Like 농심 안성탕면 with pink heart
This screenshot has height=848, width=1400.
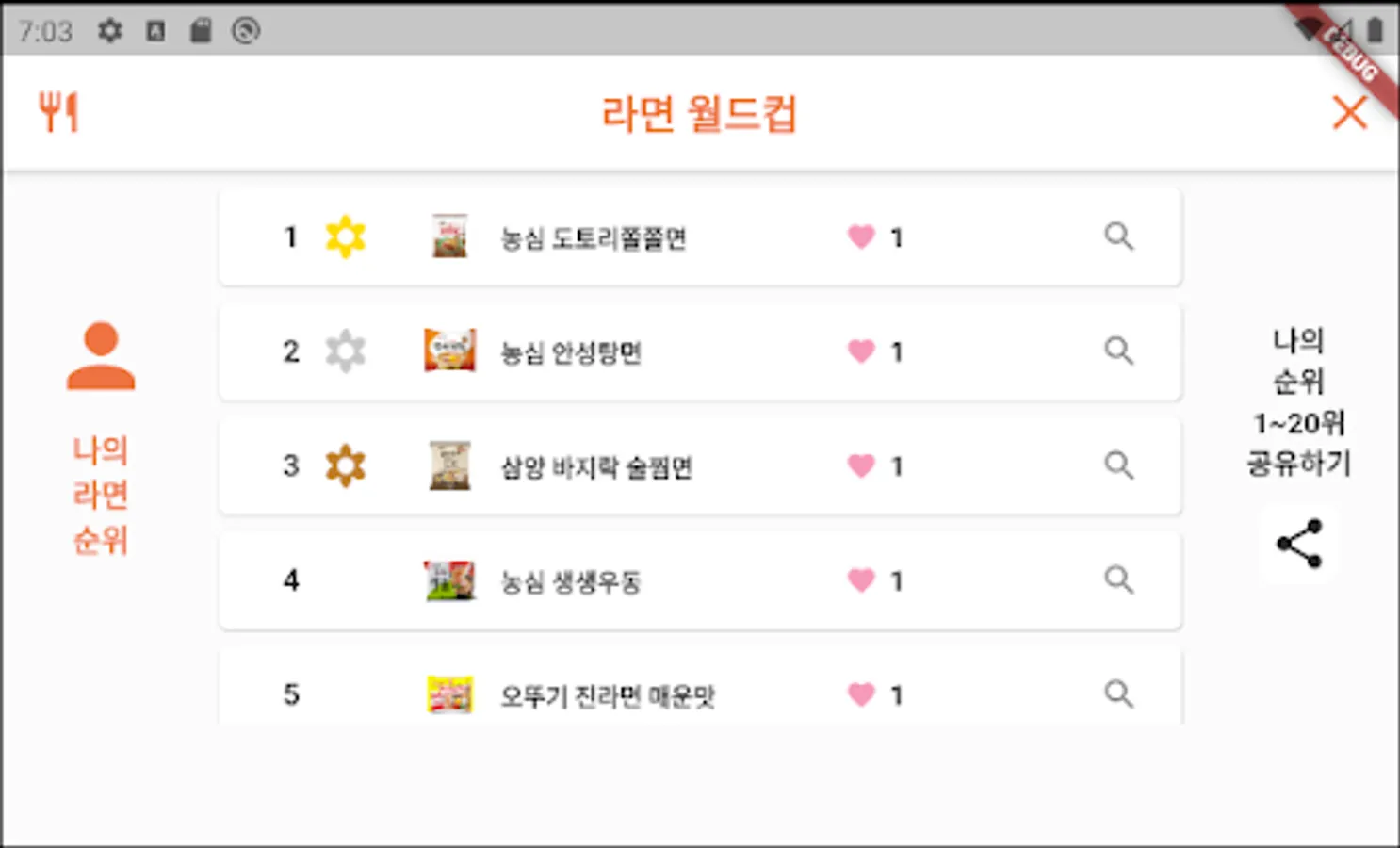click(861, 351)
